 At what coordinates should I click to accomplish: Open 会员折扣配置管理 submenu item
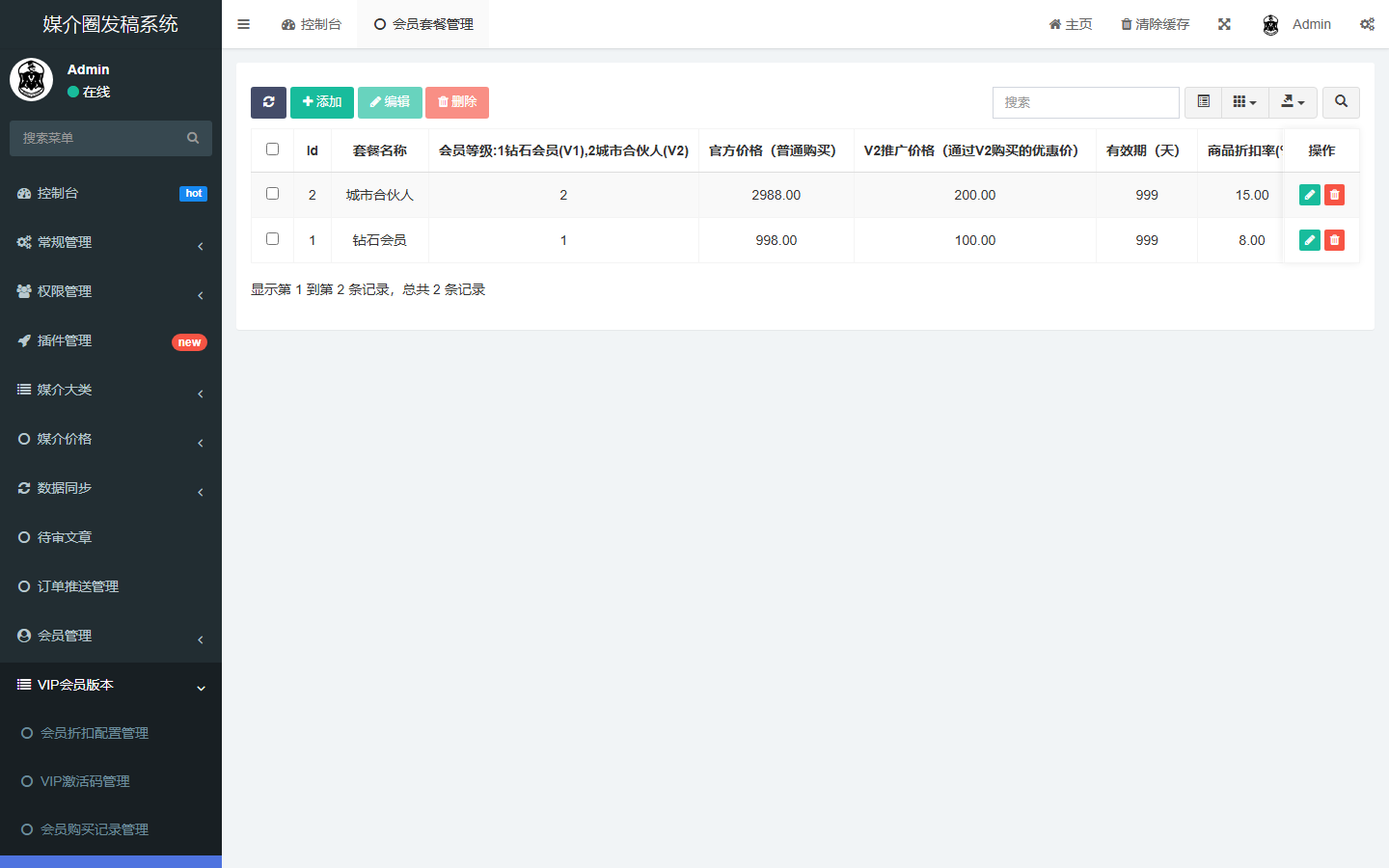111,733
